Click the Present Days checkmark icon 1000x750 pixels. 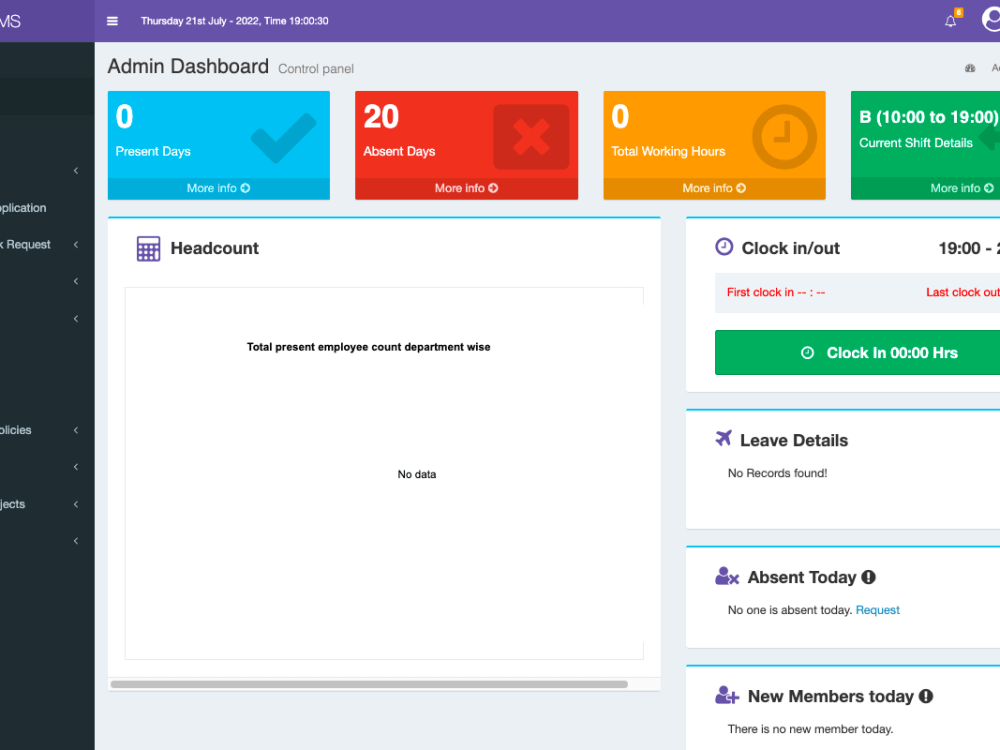click(x=283, y=138)
